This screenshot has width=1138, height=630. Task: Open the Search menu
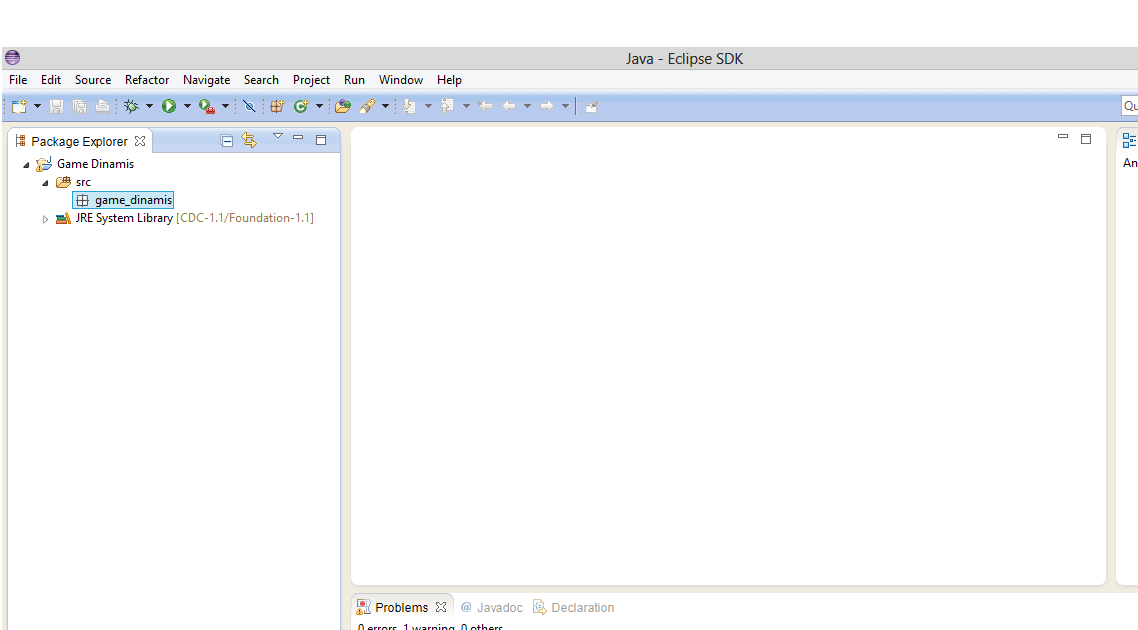pyautogui.click(x=261, y=80)
